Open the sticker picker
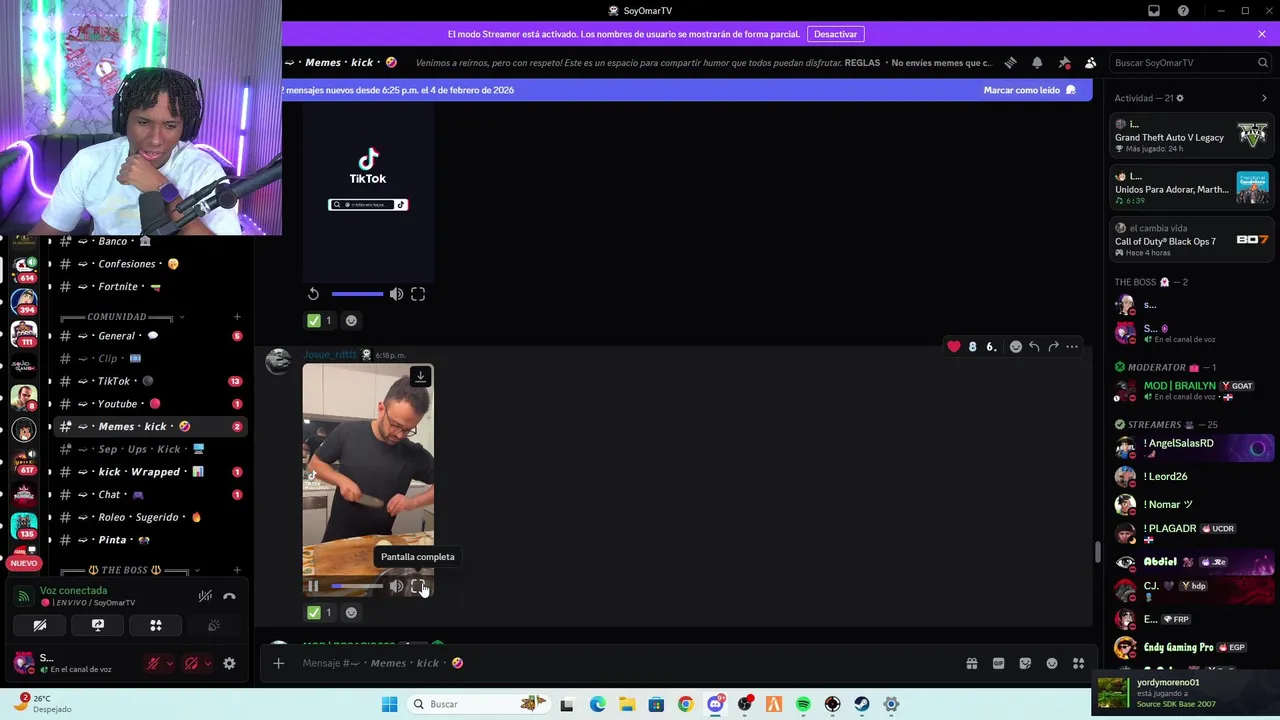 click(x=1025, y=663)
